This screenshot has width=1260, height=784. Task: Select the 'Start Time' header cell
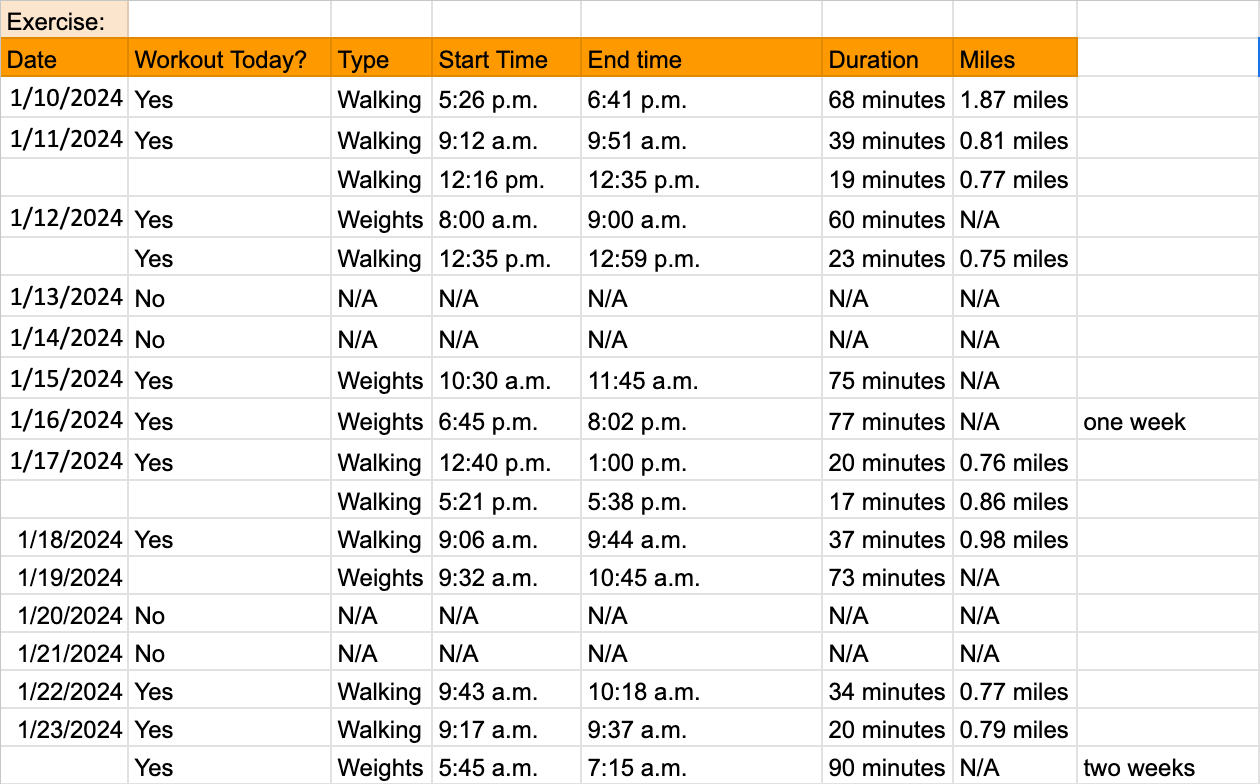pos(507,58)
